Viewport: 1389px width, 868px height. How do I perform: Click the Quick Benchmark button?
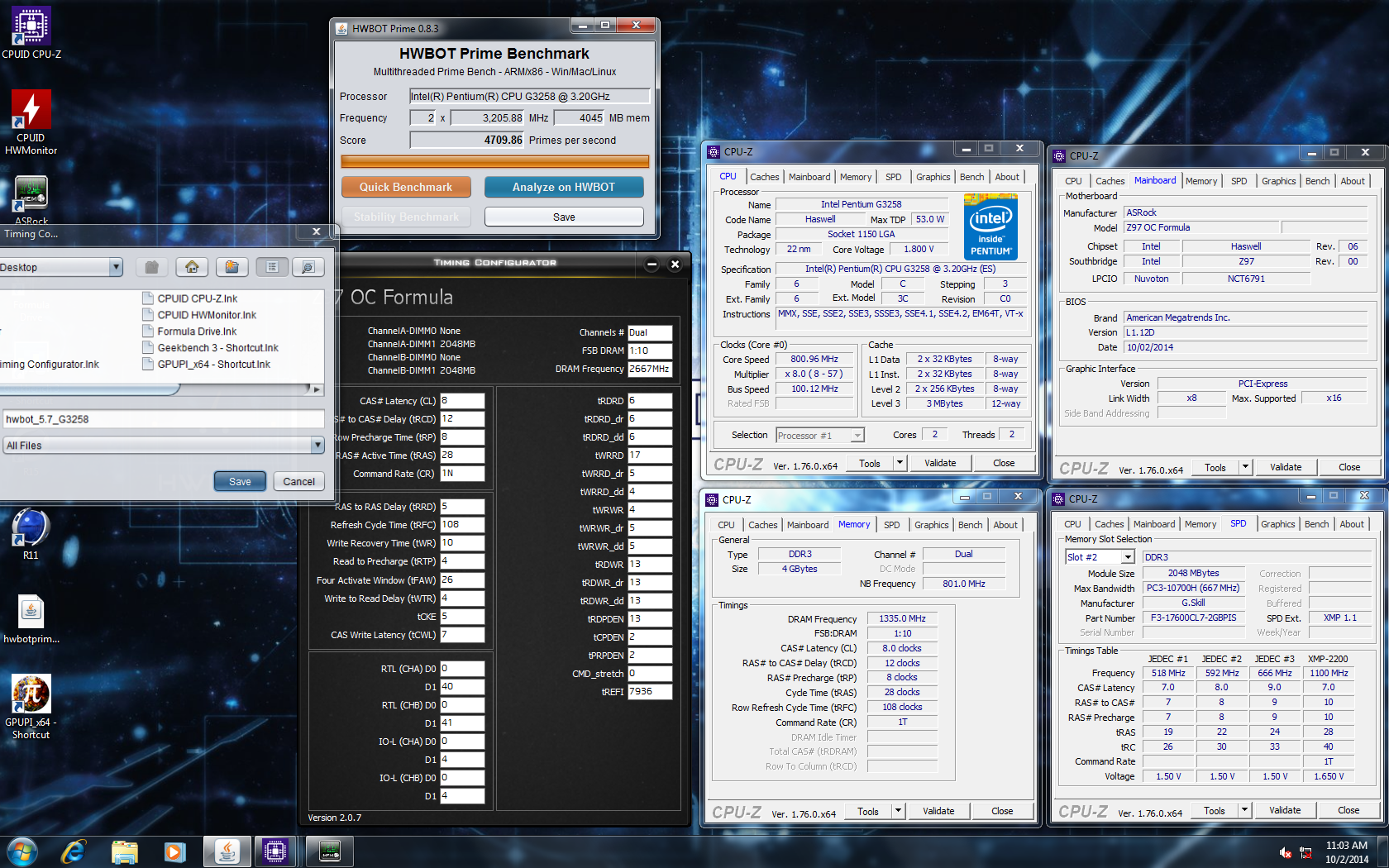[406, 187]
